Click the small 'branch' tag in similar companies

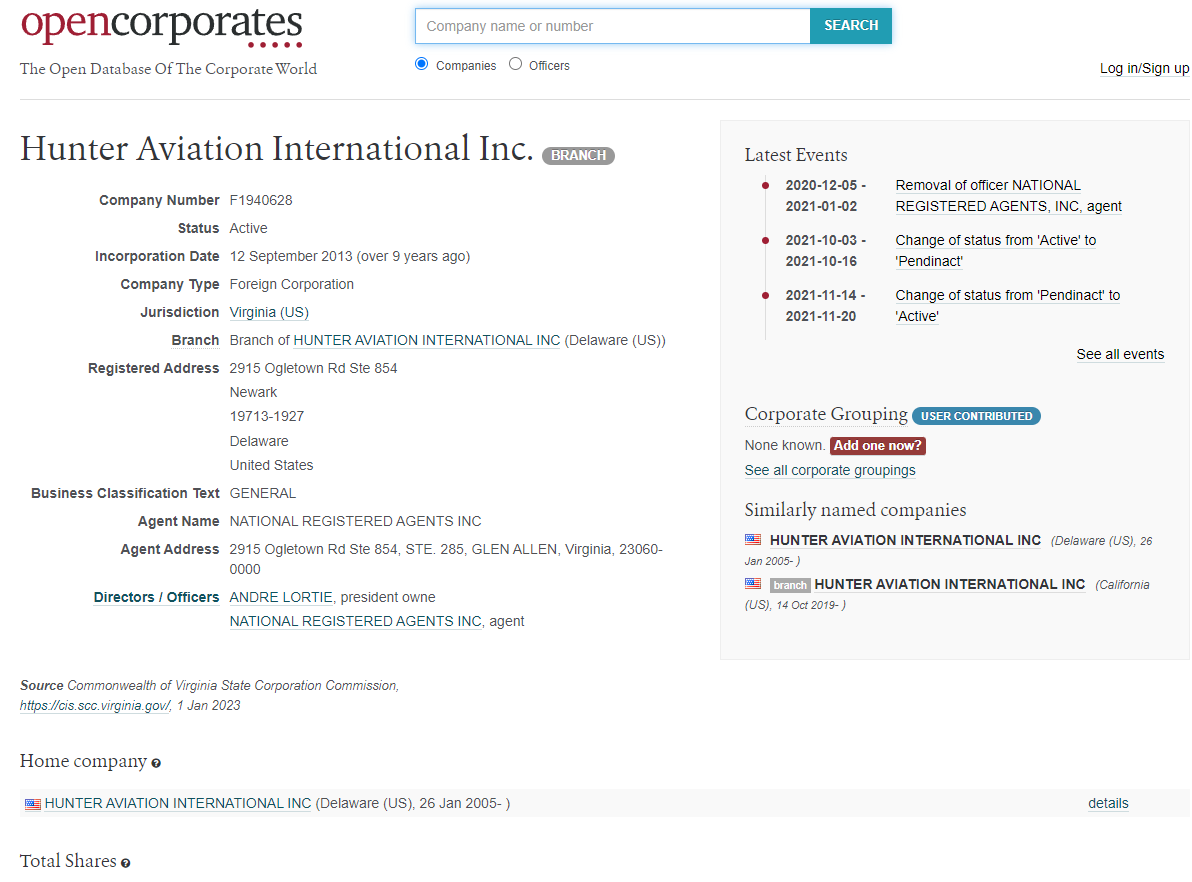790,585
